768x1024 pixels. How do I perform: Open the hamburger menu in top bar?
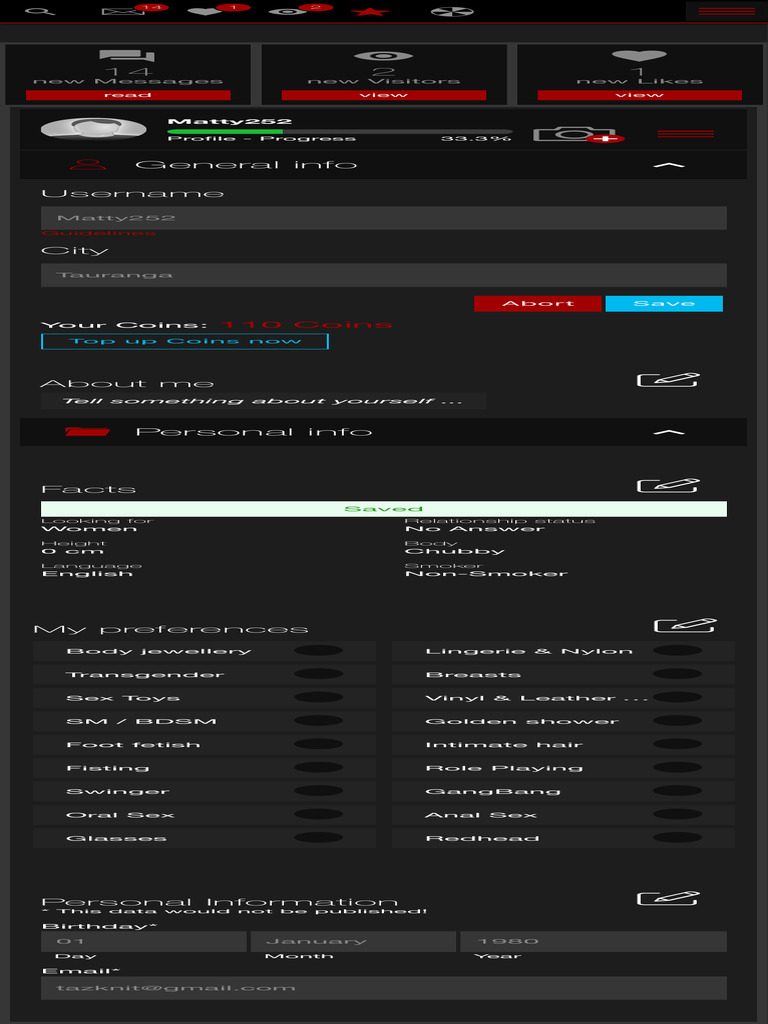point(726,11)
